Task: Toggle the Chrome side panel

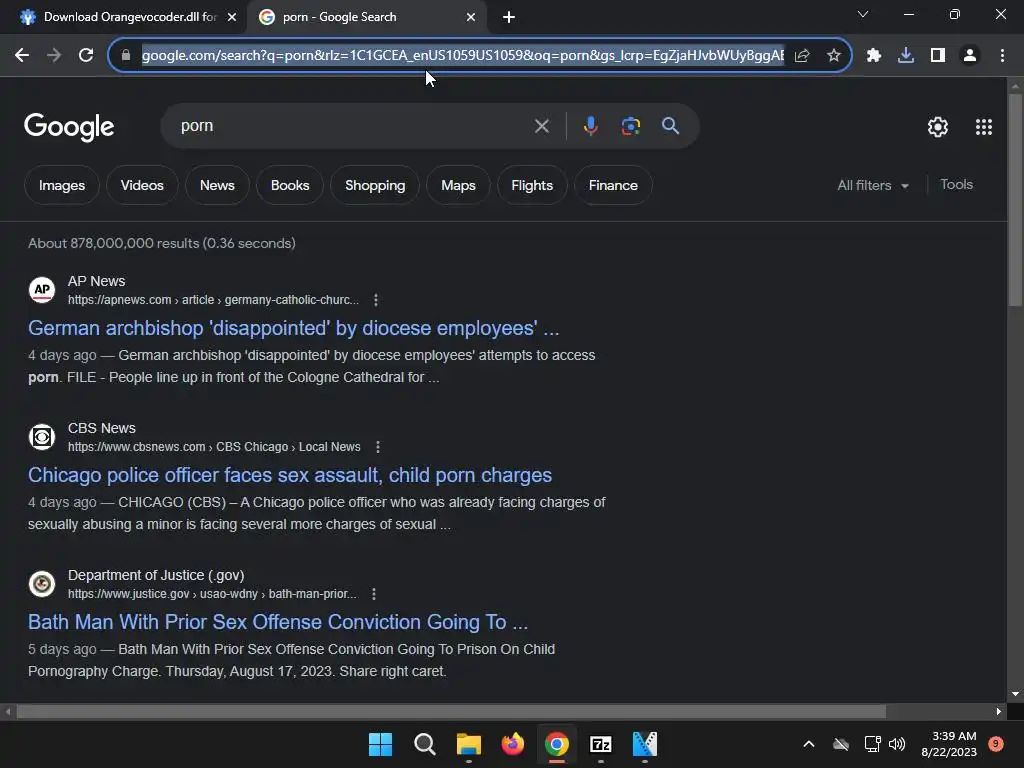Action: 938,56
